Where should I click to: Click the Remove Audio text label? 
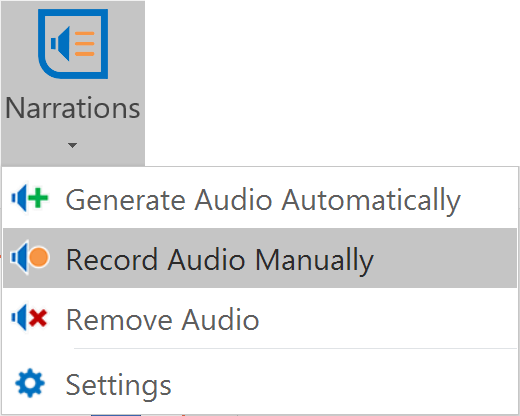click(163, 320)
